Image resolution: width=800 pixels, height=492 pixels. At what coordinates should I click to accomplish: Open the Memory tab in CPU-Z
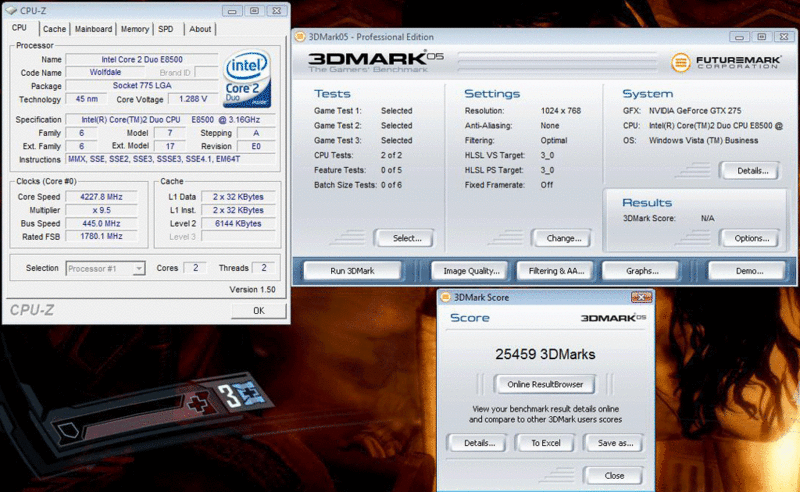pos(135,29)
